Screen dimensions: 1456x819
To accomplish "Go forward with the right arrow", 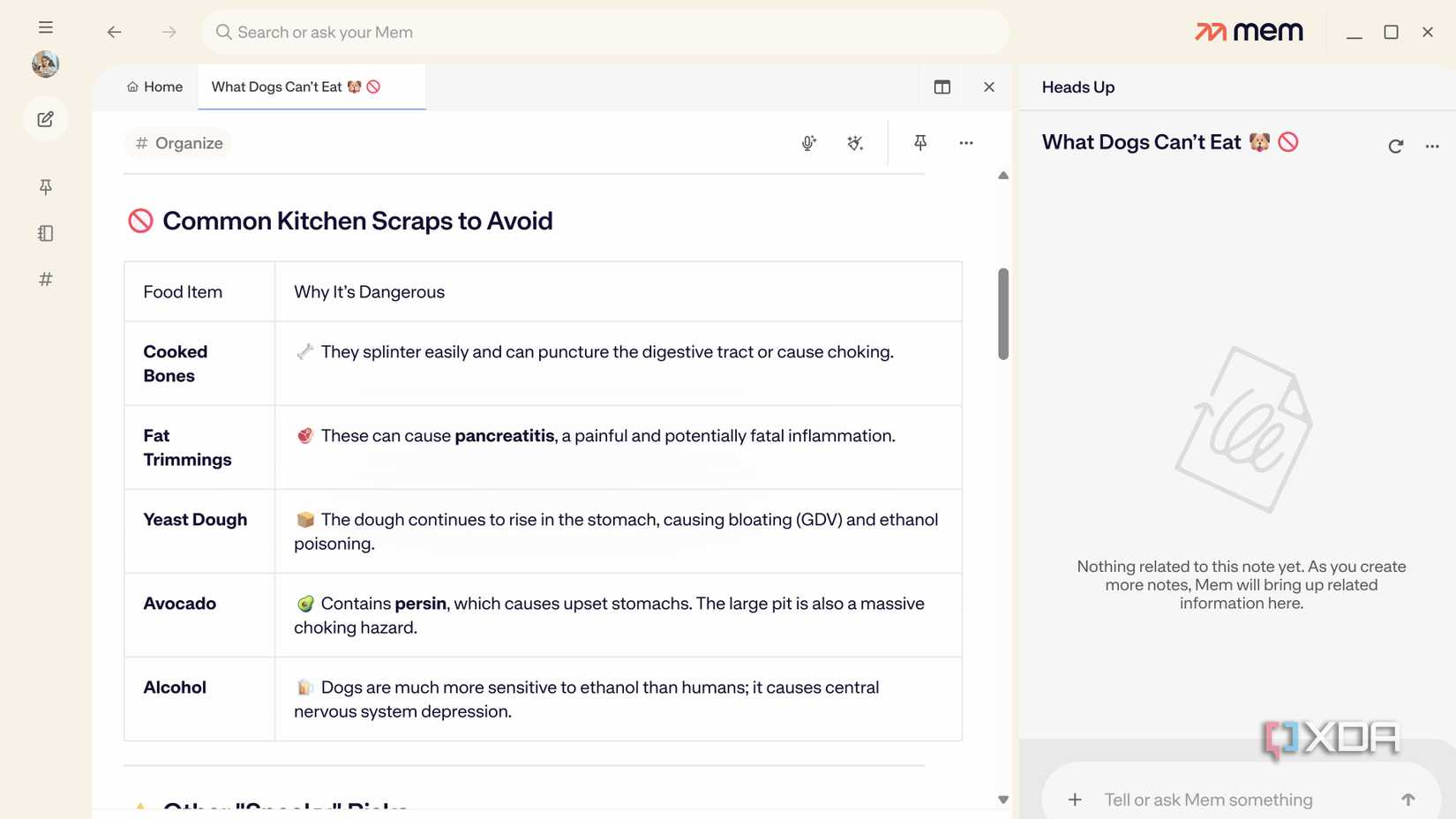I will 169,32.
